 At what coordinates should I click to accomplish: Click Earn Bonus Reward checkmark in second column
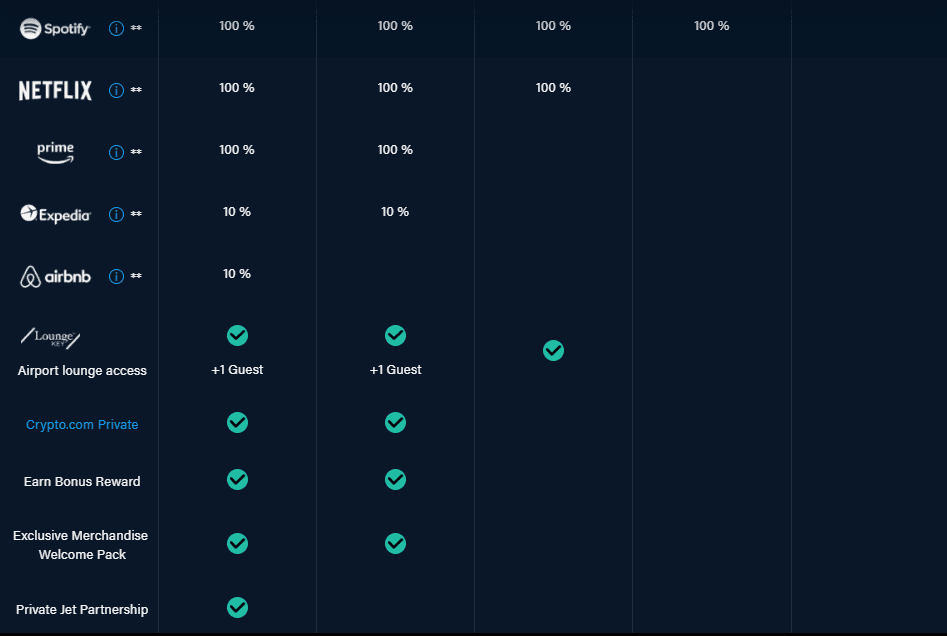coord(396,480)
